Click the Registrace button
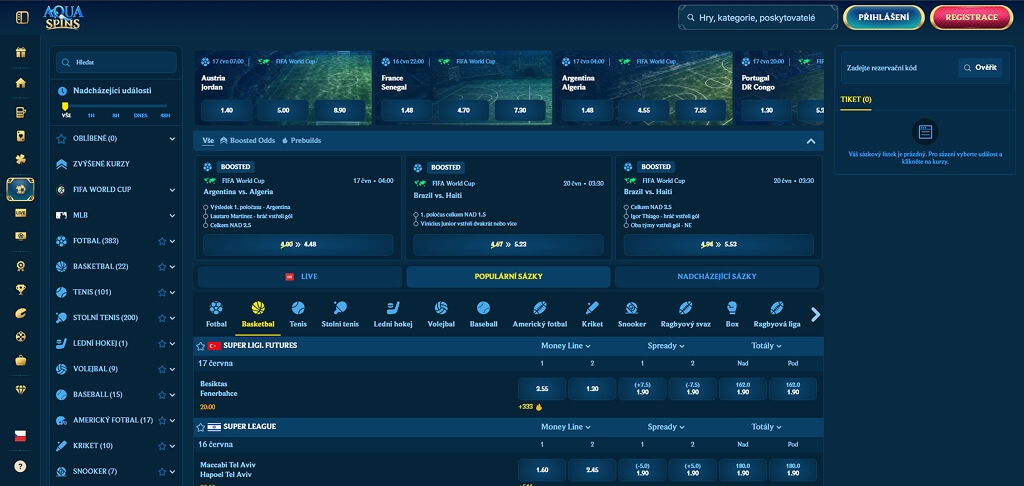Image resolution: width=1024 pixels, height=486 pixels. [971, 18]
